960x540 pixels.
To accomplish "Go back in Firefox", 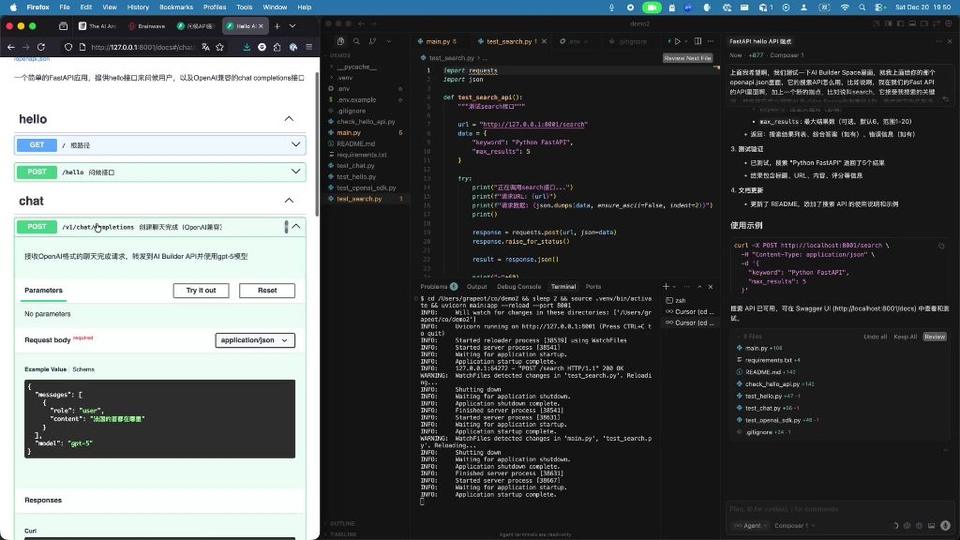I will pyautogui.click(x=11, y=47).
